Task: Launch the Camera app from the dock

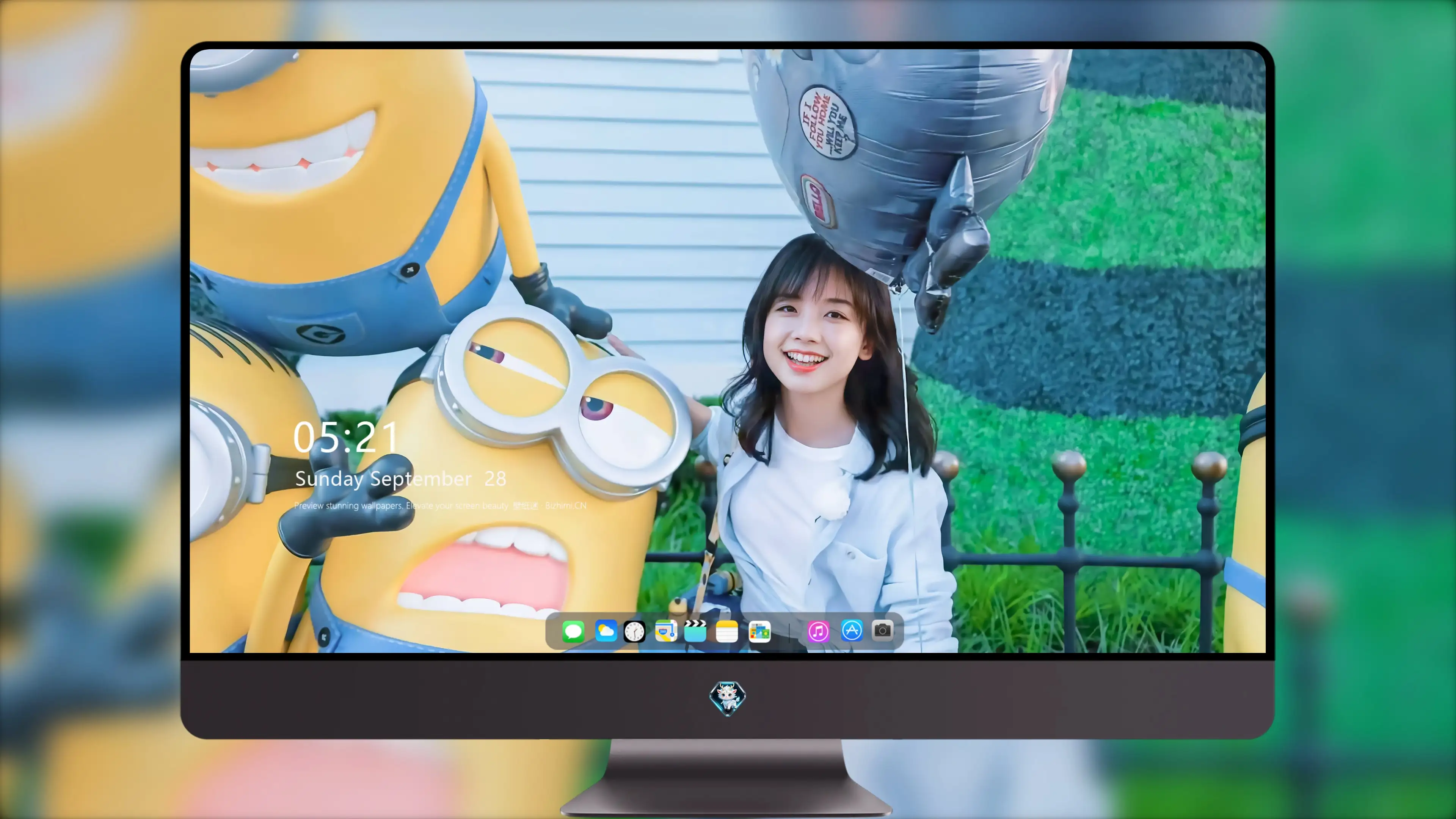Action: point(882,630)
